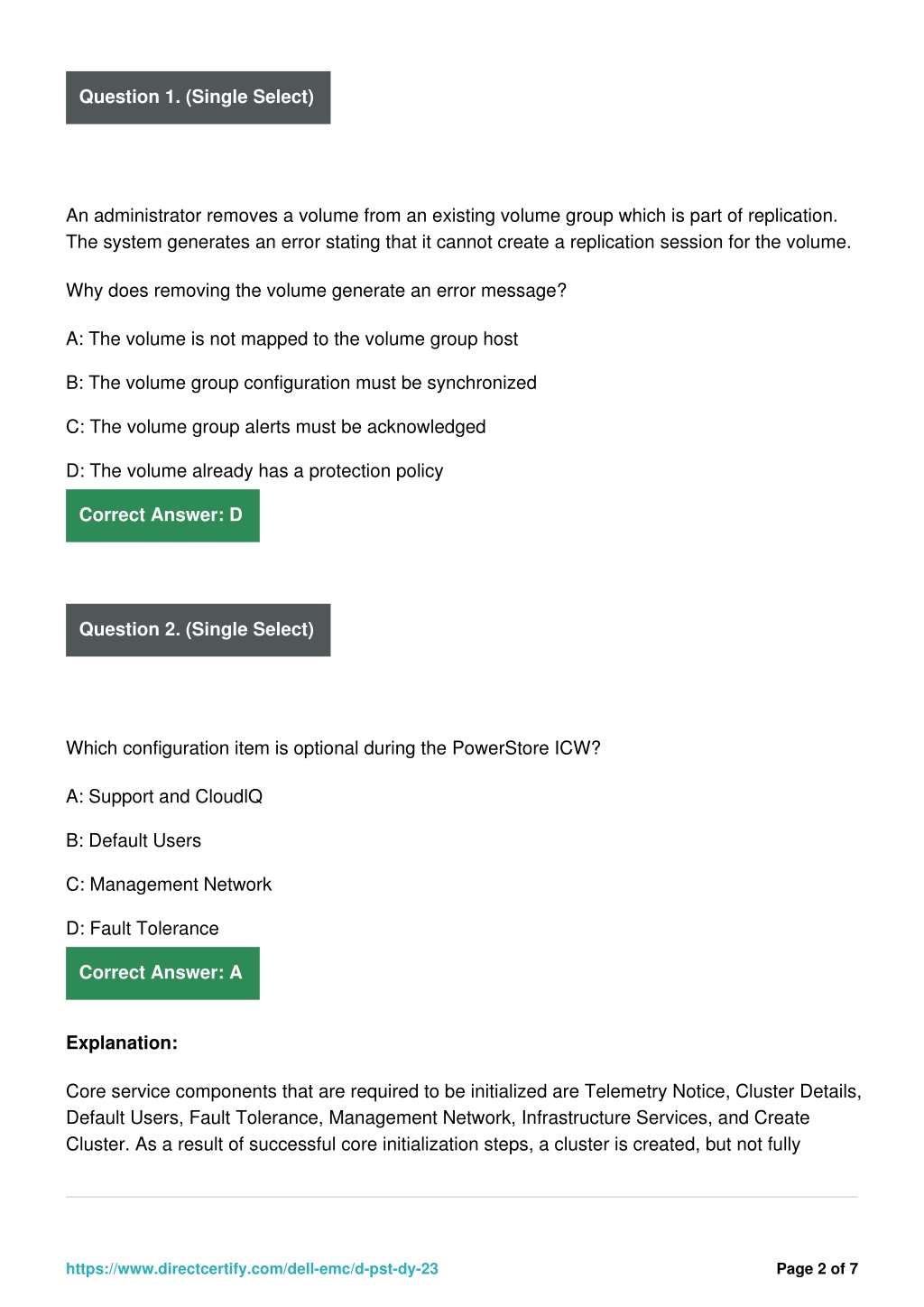Click the Question 1 (Single Select) header
The width and height of the screenshot is (924, 1307).
pos(198,97)
